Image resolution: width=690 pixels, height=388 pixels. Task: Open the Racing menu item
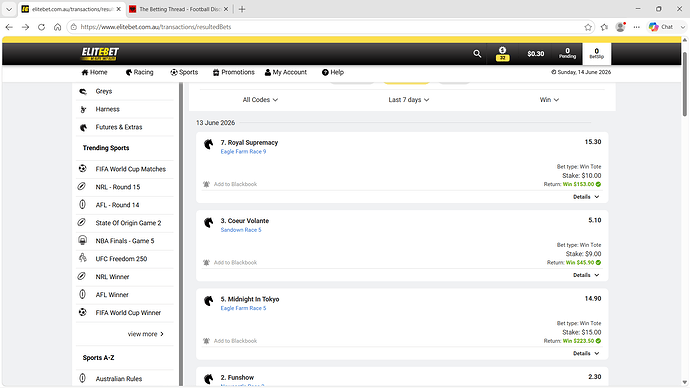[x=139, y=72]
